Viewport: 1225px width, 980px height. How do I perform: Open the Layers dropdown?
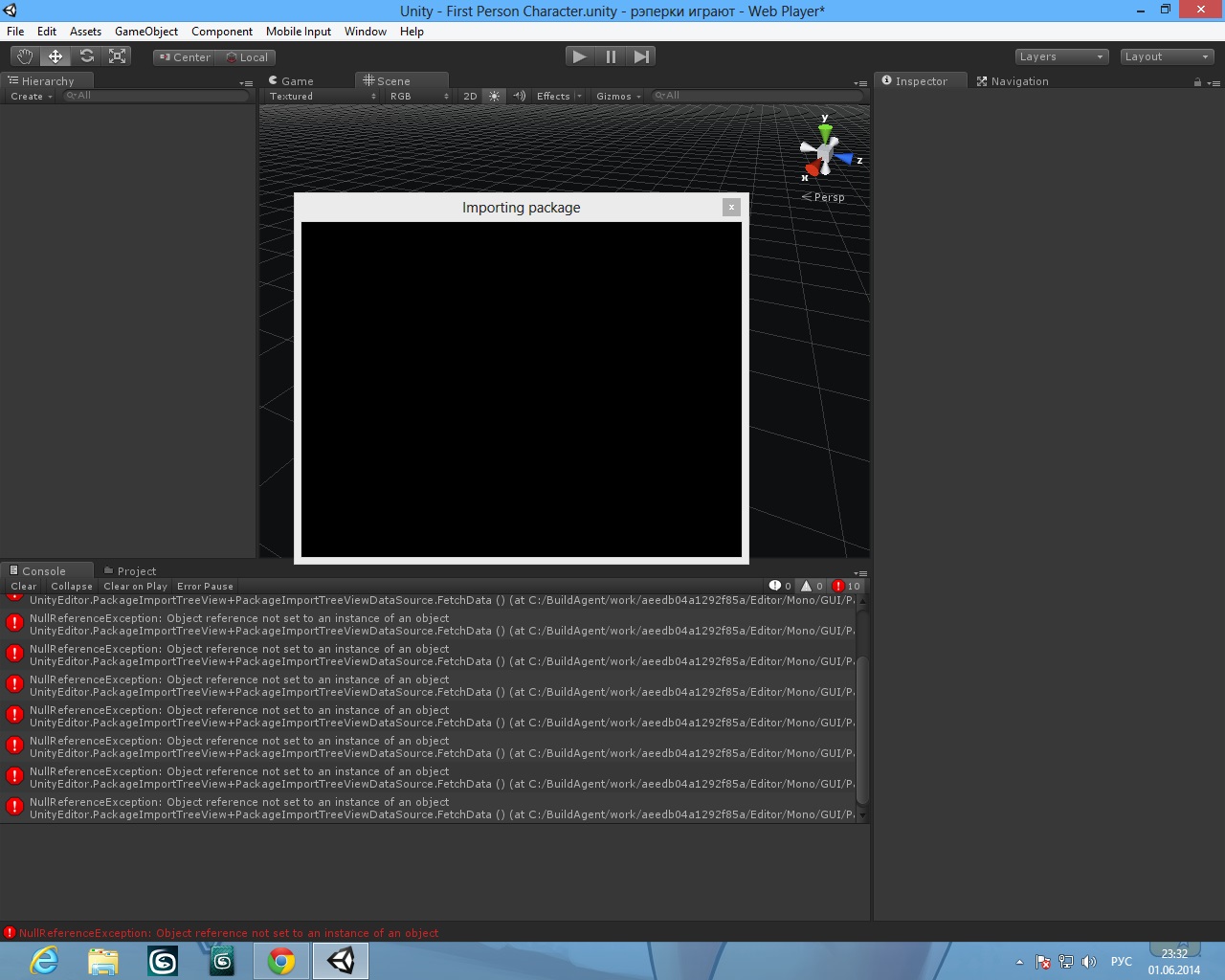[x=1060, y=56]
